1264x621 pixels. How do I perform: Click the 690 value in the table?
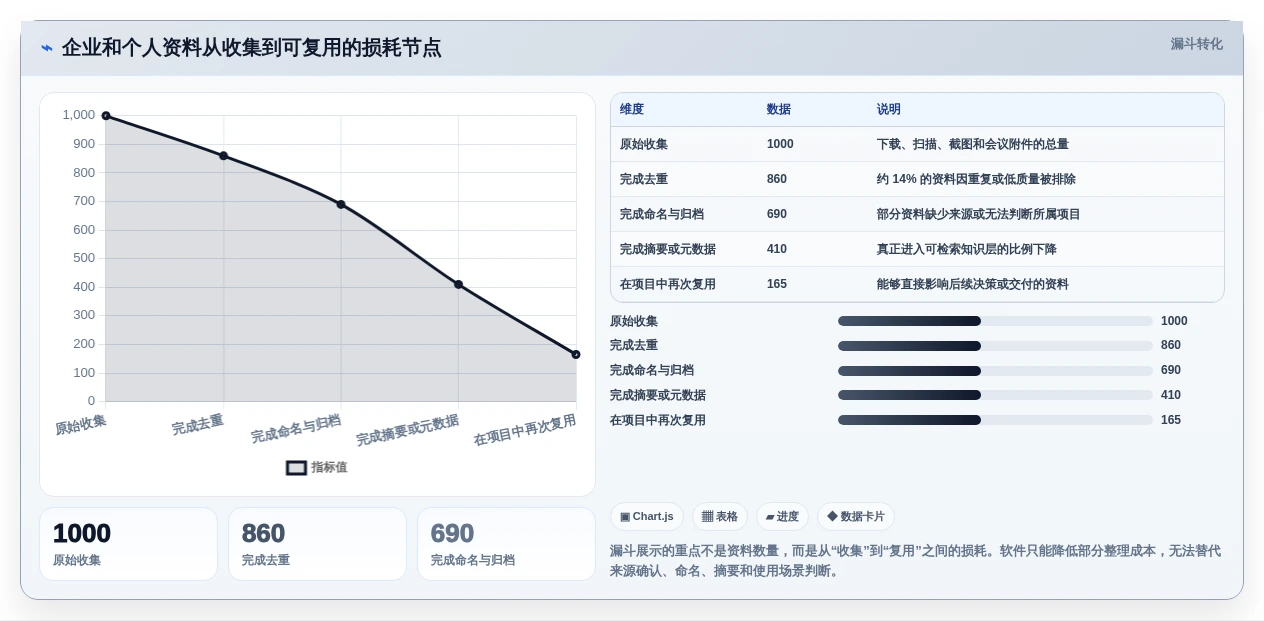(x=777, y=214)
